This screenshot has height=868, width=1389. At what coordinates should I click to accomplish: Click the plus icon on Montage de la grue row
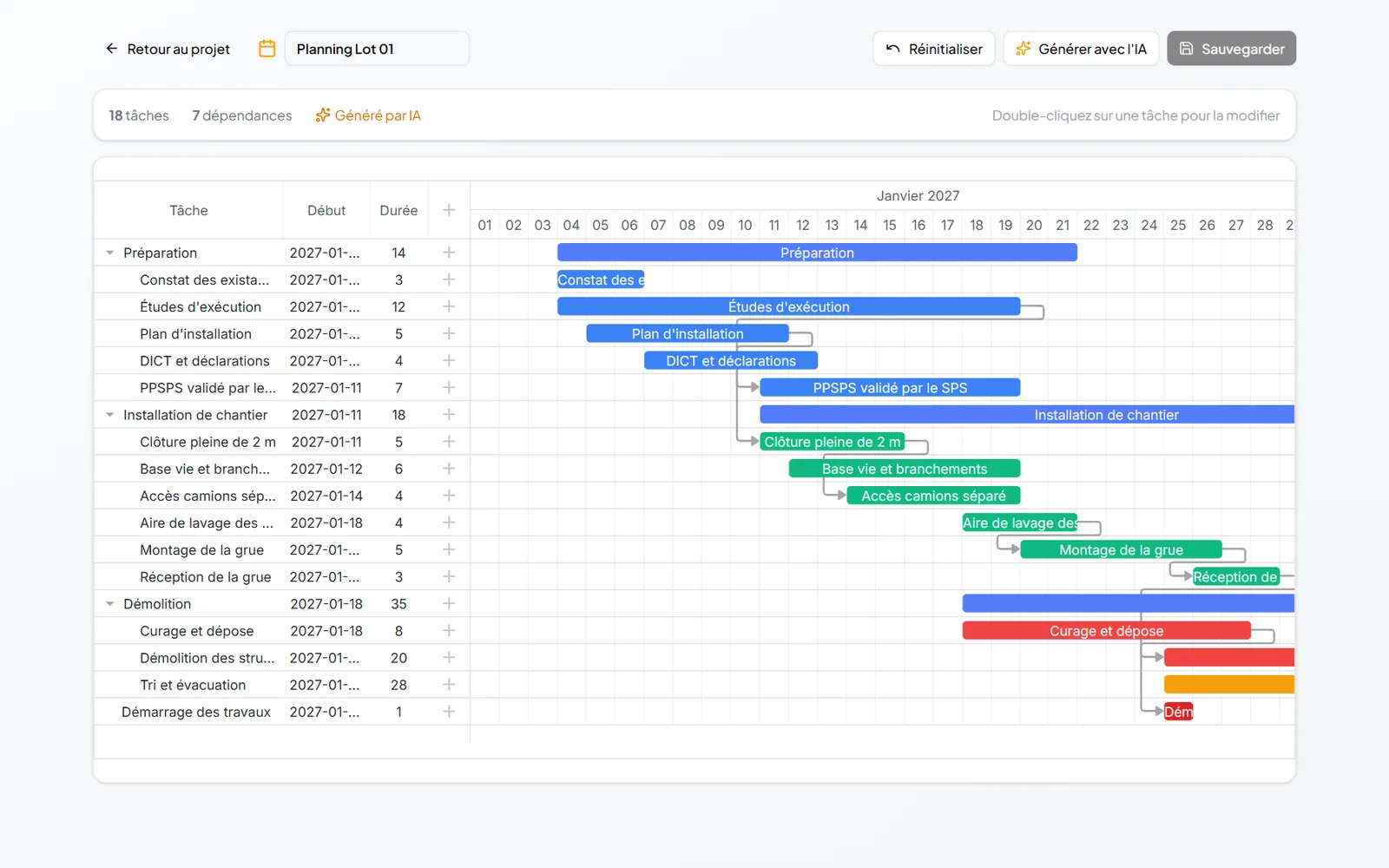(449, 549)
